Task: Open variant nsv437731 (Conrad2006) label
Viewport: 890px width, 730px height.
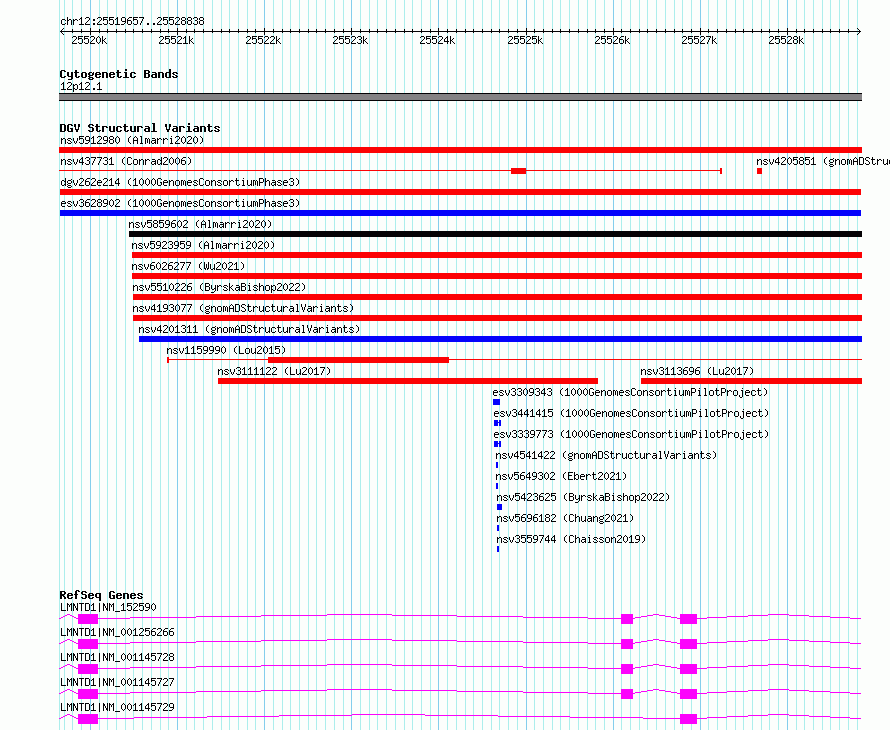Action: pos(126,161)
